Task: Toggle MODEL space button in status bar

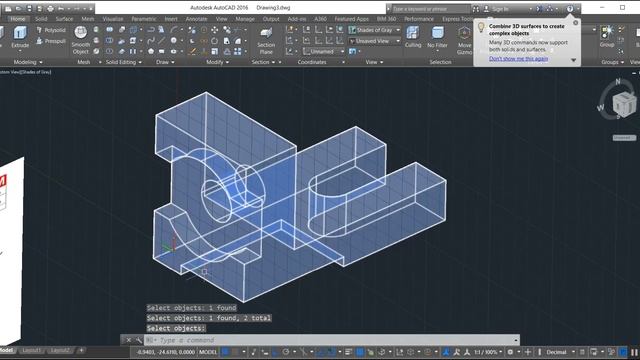Action: click(x=208, y=352)
